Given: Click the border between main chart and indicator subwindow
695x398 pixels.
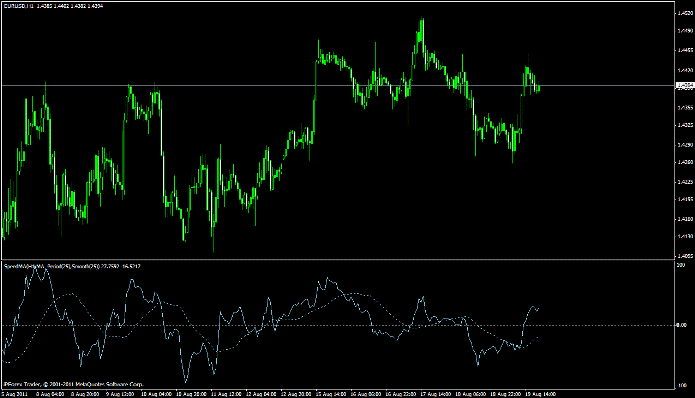Looking at the screenshot, I should click(337, 260).
